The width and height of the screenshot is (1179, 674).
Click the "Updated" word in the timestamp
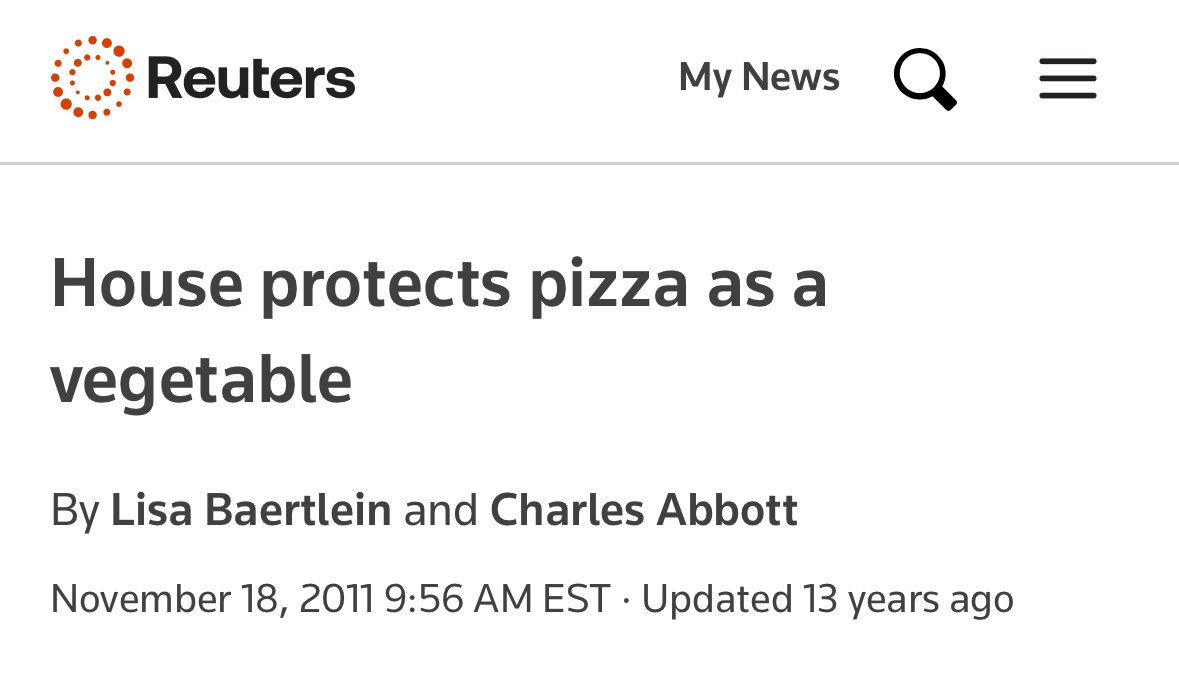tap(716, 599)
